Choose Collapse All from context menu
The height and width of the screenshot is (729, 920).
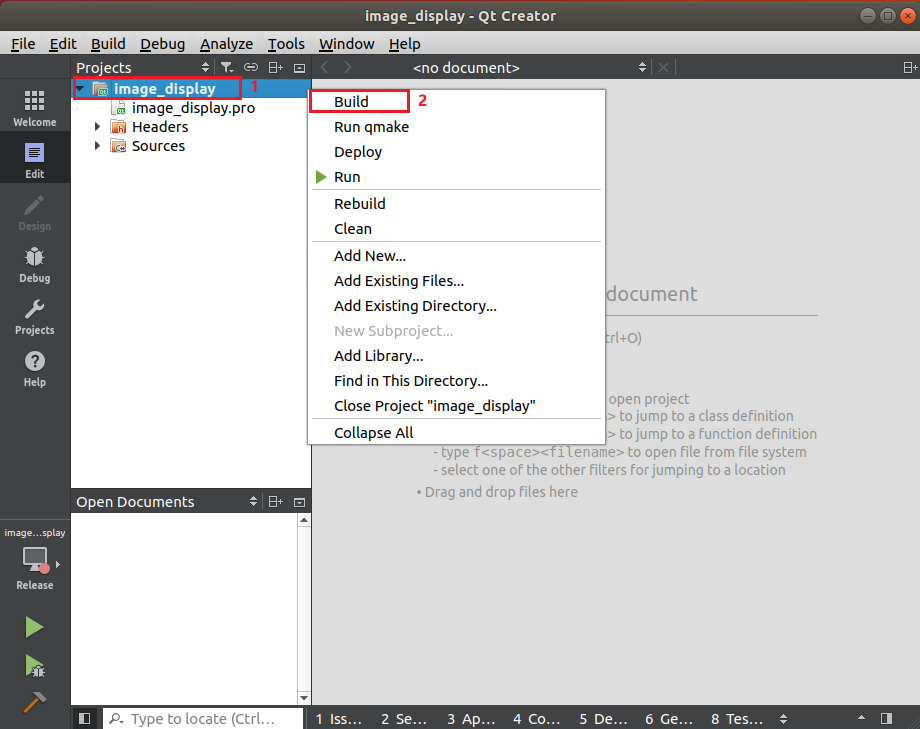[456, 433]
